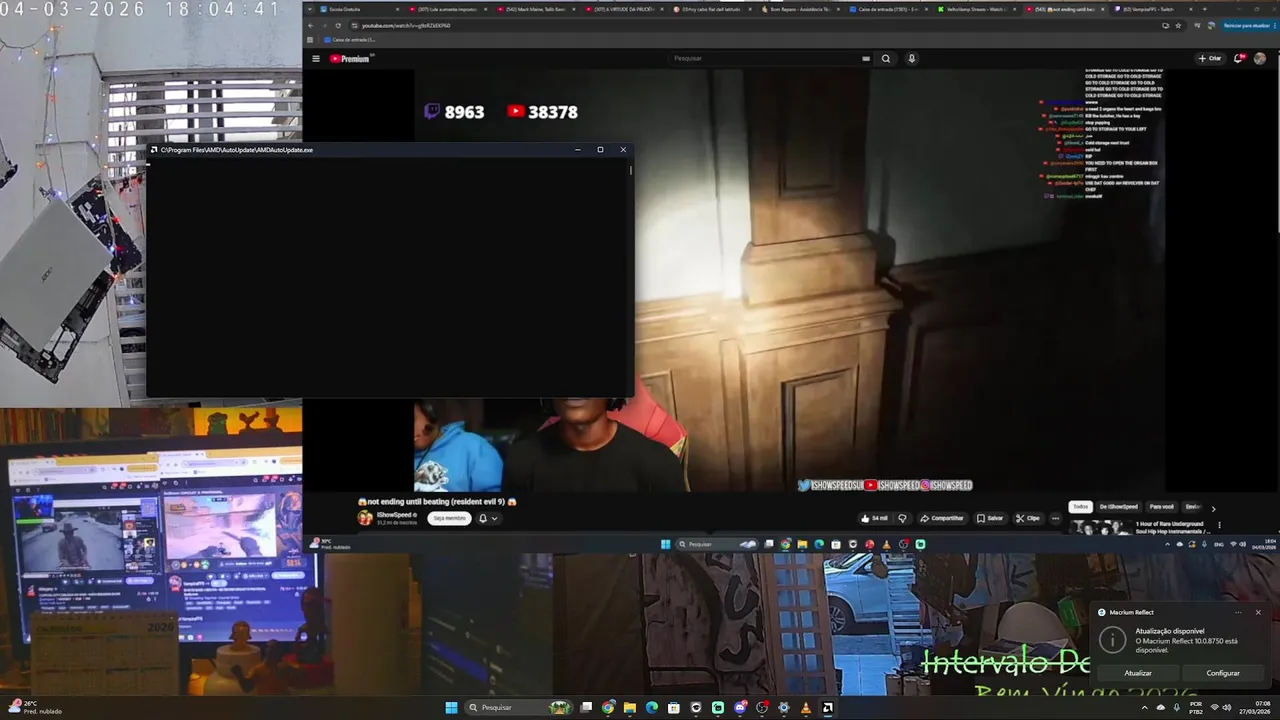Click the YouTube magnifier search button
Screen dimensions: 1280x720
[886, 59]
